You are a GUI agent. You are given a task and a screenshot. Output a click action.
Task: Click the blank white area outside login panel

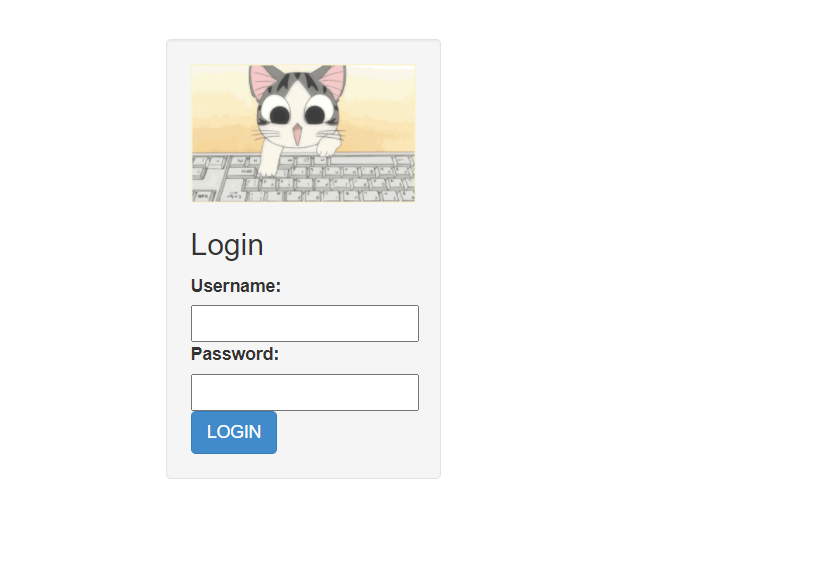623,259
